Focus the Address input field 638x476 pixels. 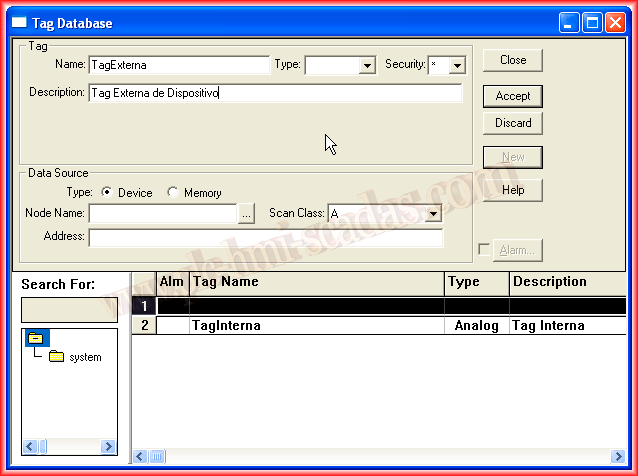(x=265, y=238)
